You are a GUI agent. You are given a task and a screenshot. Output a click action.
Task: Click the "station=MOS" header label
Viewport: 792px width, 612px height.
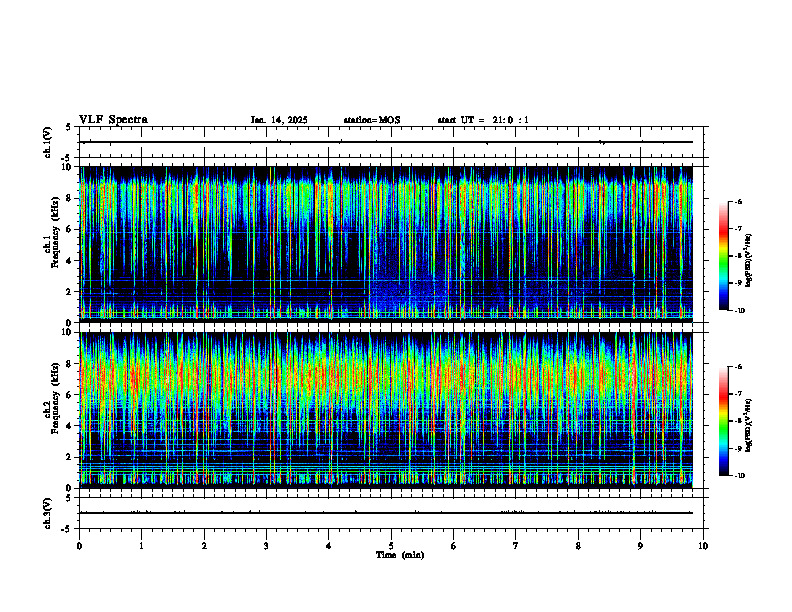pyautogui.click(x=372, y=120)
